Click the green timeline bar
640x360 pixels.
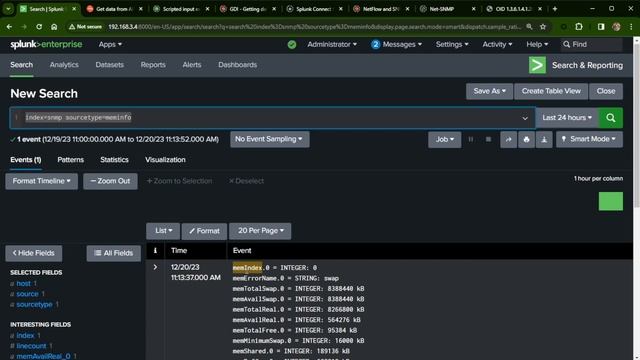click(611, 201)
